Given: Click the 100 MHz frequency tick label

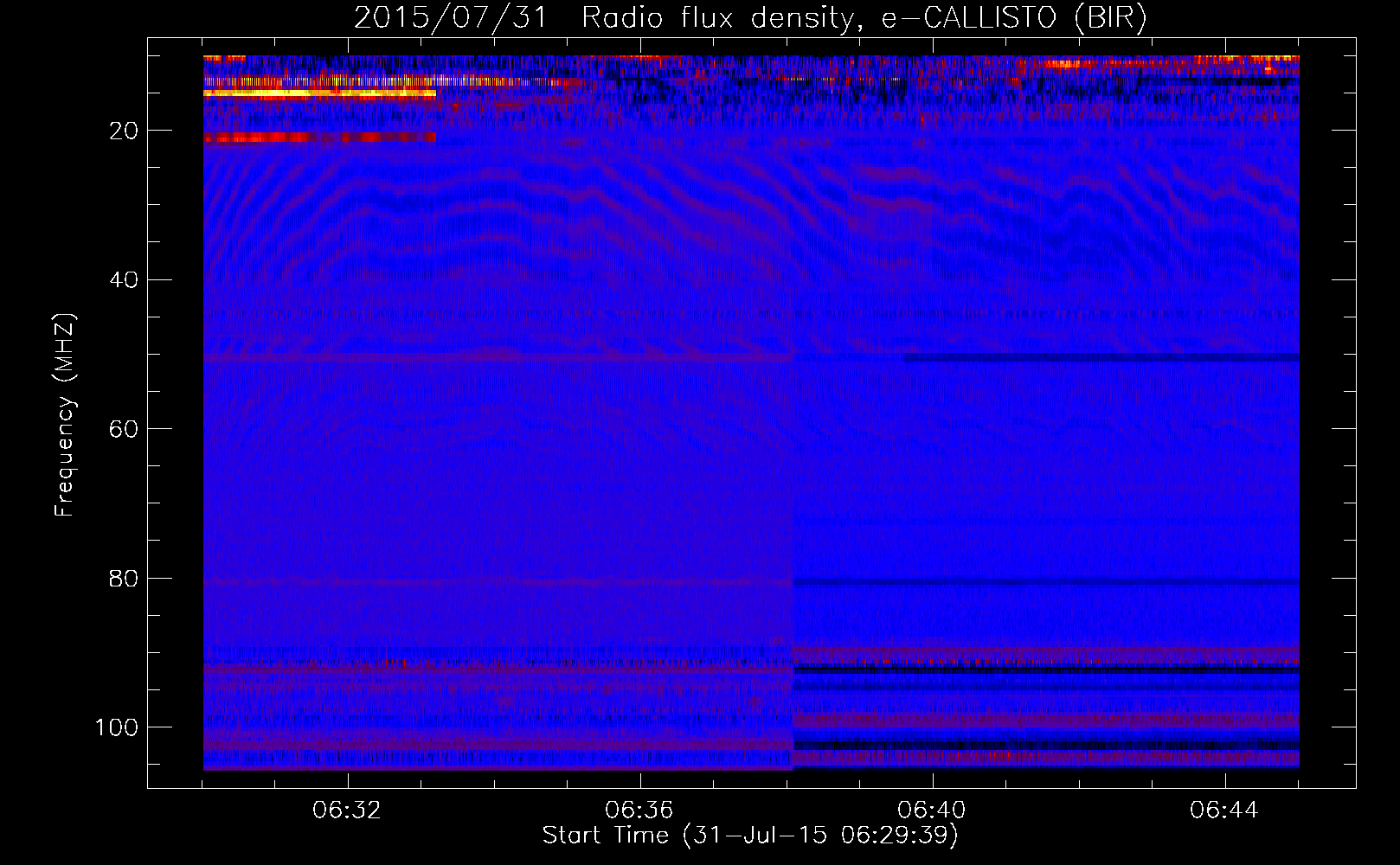Looking at the screenshot, I should point(117,727).
